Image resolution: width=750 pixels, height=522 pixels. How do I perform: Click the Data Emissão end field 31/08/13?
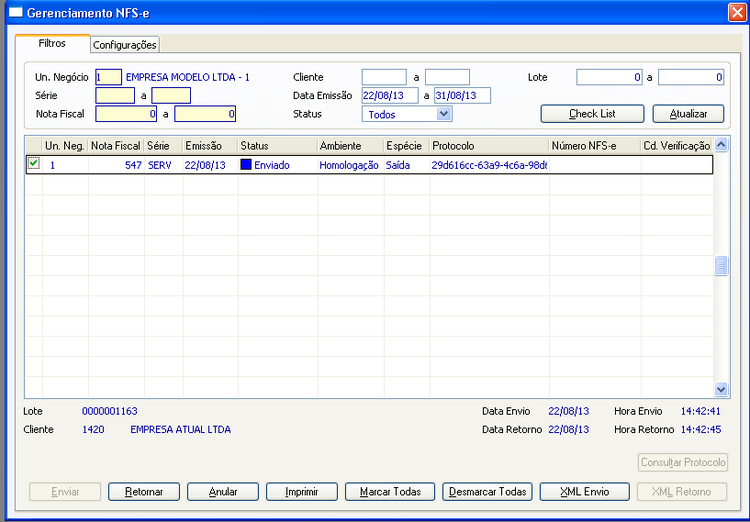pyautogui.click(x=463, y=95)
